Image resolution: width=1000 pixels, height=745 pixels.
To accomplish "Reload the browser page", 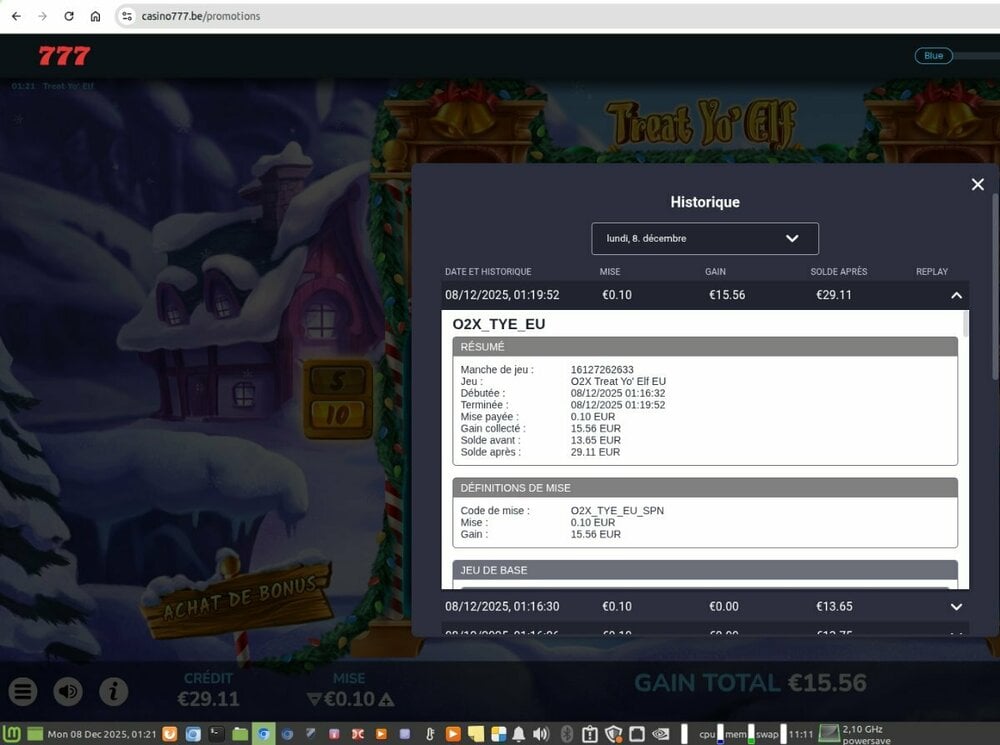I will pos(69,16).
